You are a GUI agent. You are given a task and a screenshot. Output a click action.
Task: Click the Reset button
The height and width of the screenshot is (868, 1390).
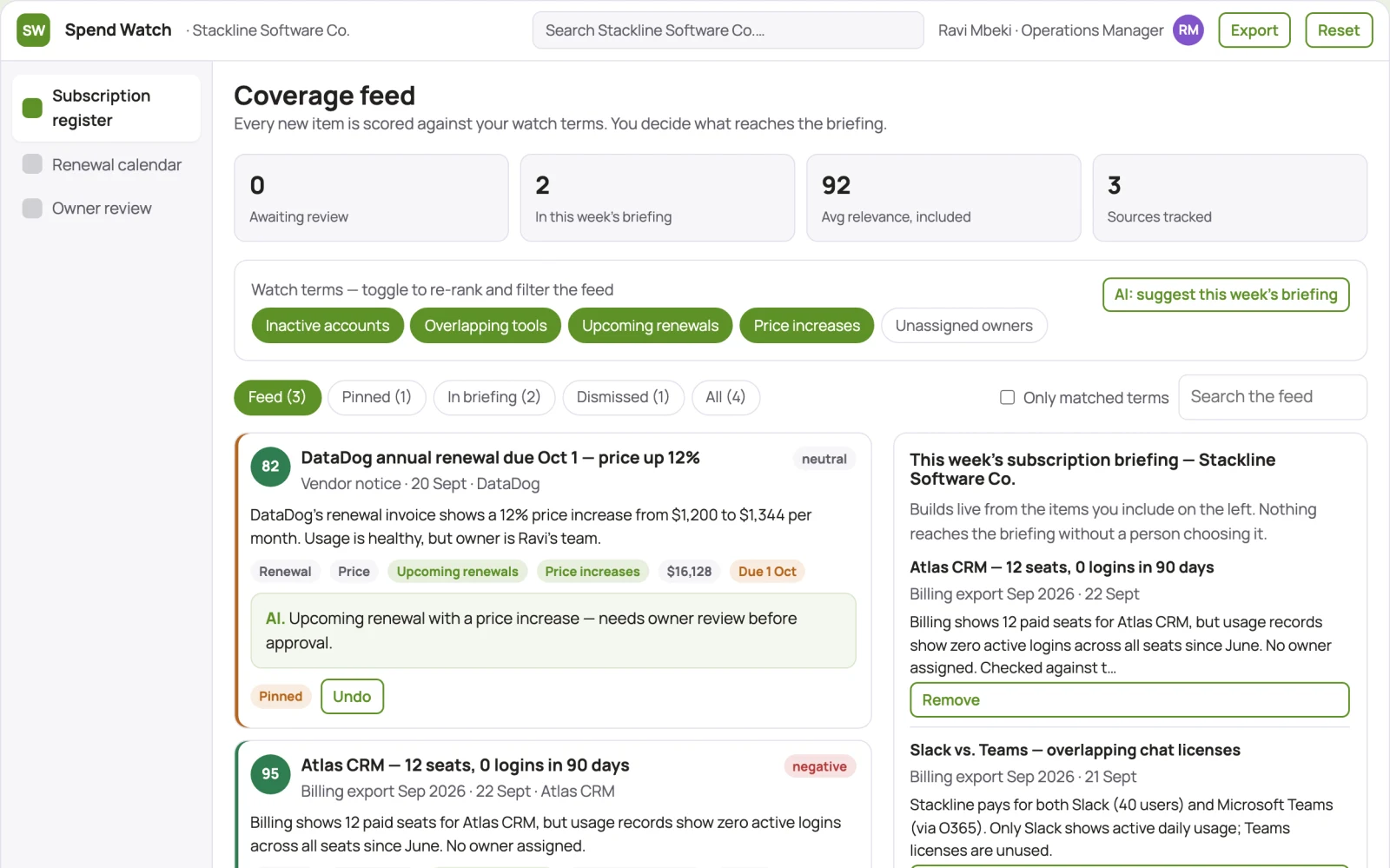tap(1339, 30)
